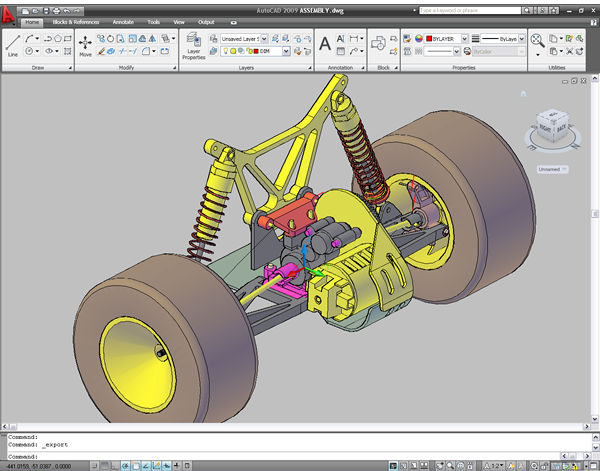Open the Annotate ribbon tab
This screenshot has width=600, height=471.
click(123, 20)
